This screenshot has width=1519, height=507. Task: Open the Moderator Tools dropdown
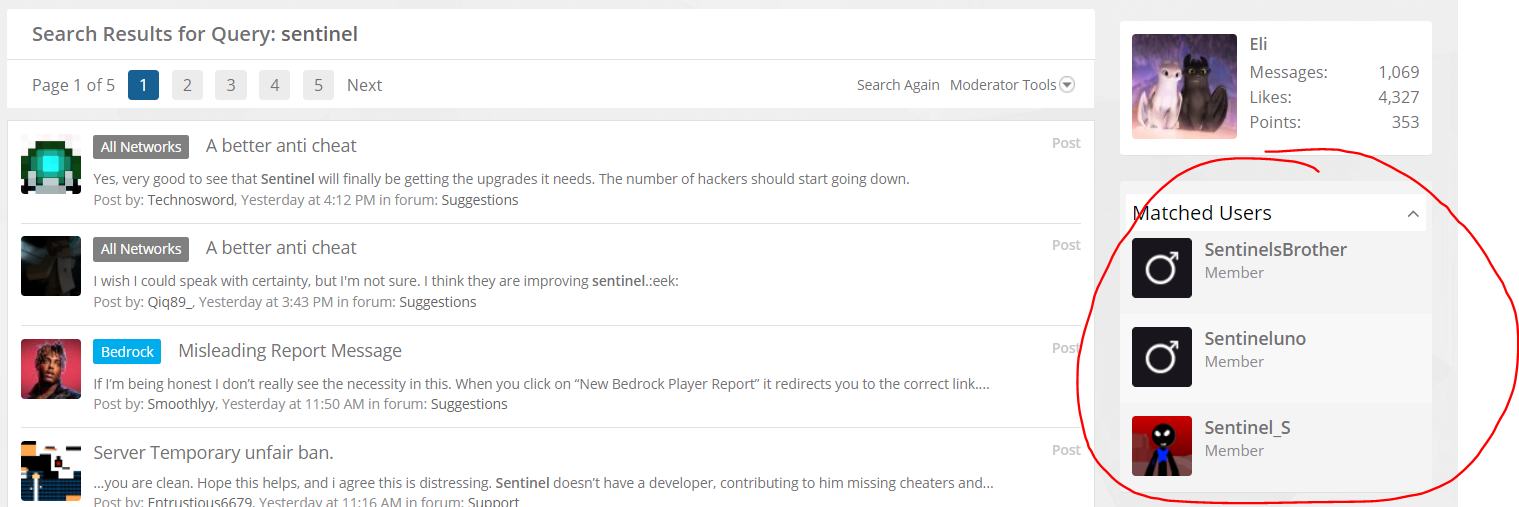click(1012, 85)
